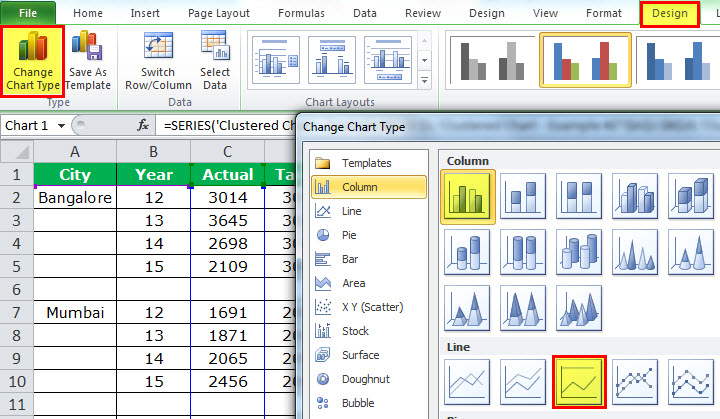Open the File tab
The height and width of the screenshot is (419, 720).
click(28, 13)
